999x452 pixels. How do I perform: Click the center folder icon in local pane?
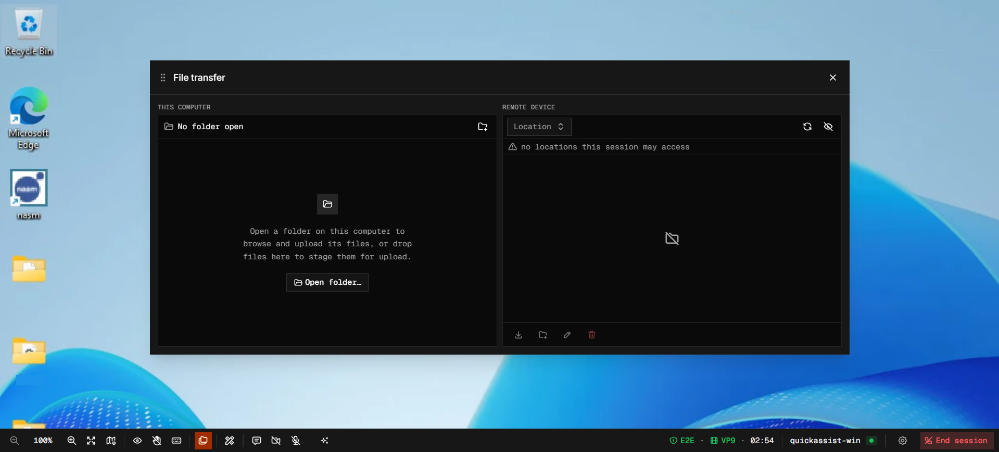[327, 204]
